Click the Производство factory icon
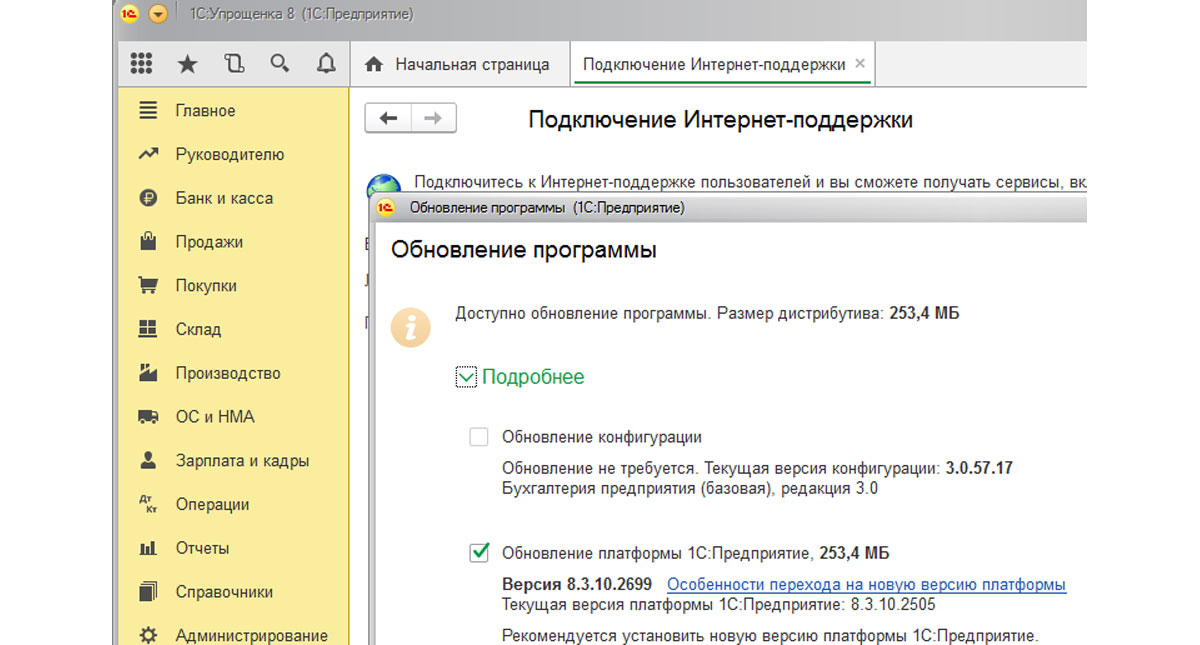1200x645 pixels. point(148,373)
